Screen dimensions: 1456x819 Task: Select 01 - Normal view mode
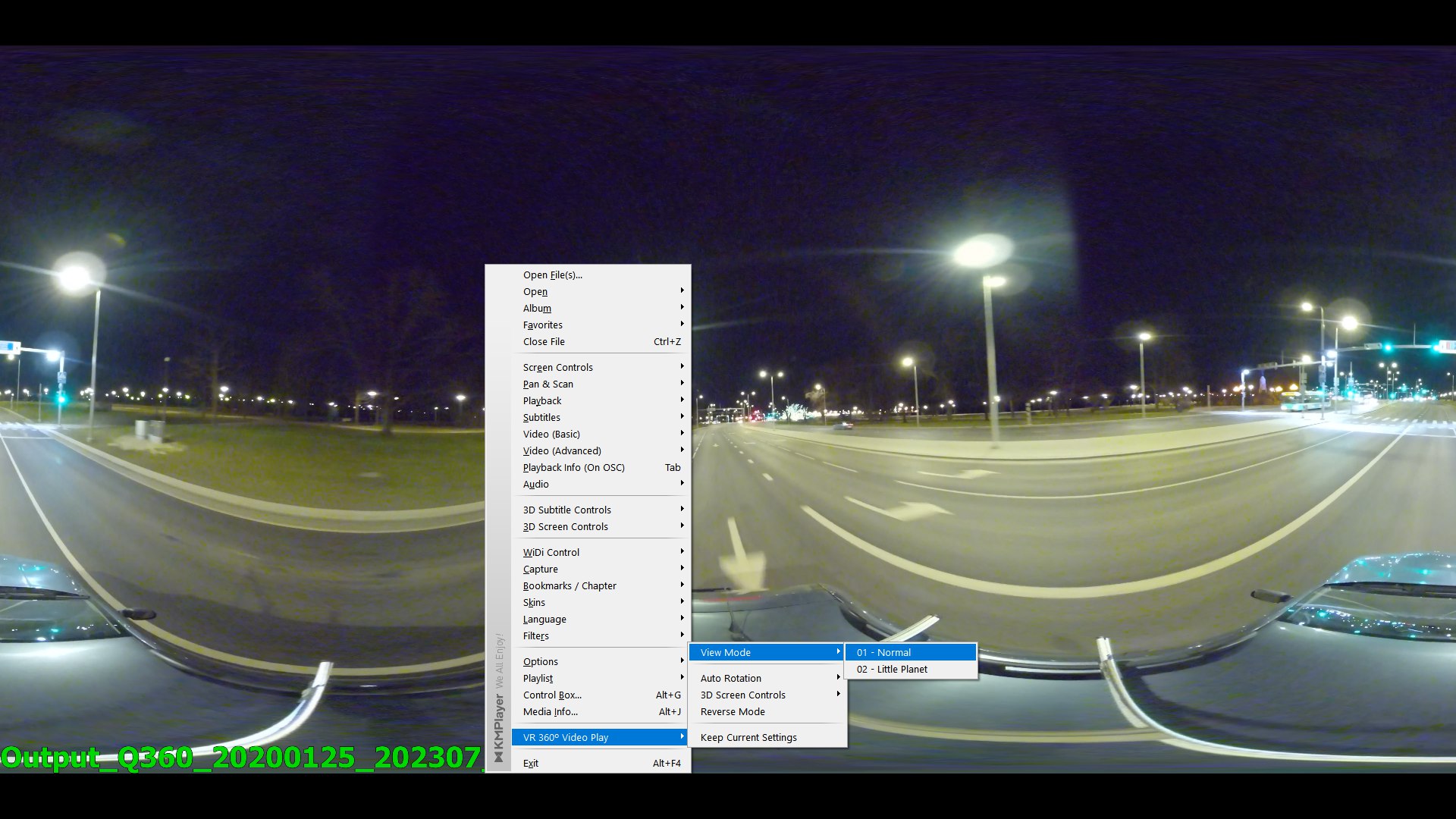click(911, 652)
